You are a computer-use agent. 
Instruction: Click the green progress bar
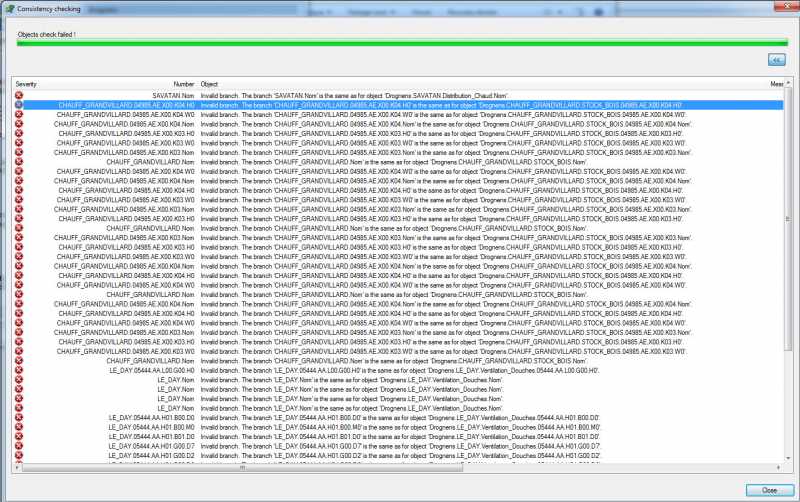[x=402, y=43]
